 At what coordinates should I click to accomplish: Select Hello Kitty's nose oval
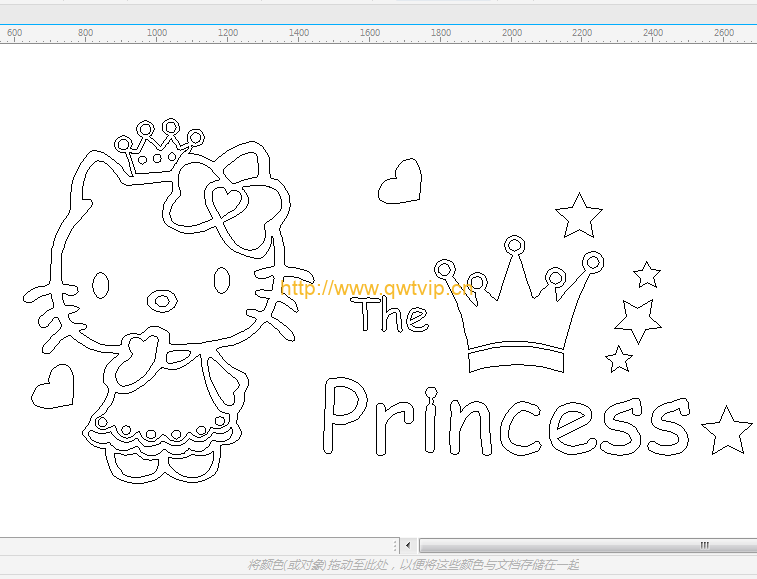162,301
